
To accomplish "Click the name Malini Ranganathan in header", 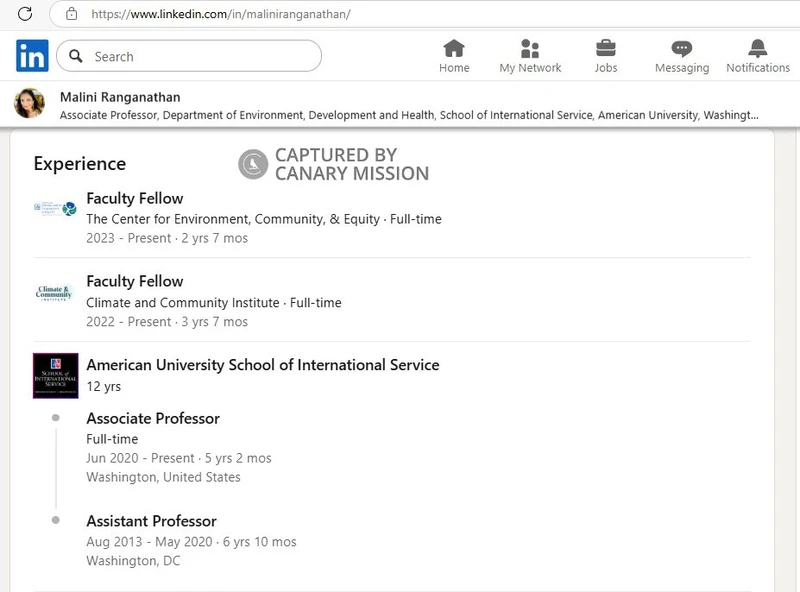I will click(x=120, y=97).
